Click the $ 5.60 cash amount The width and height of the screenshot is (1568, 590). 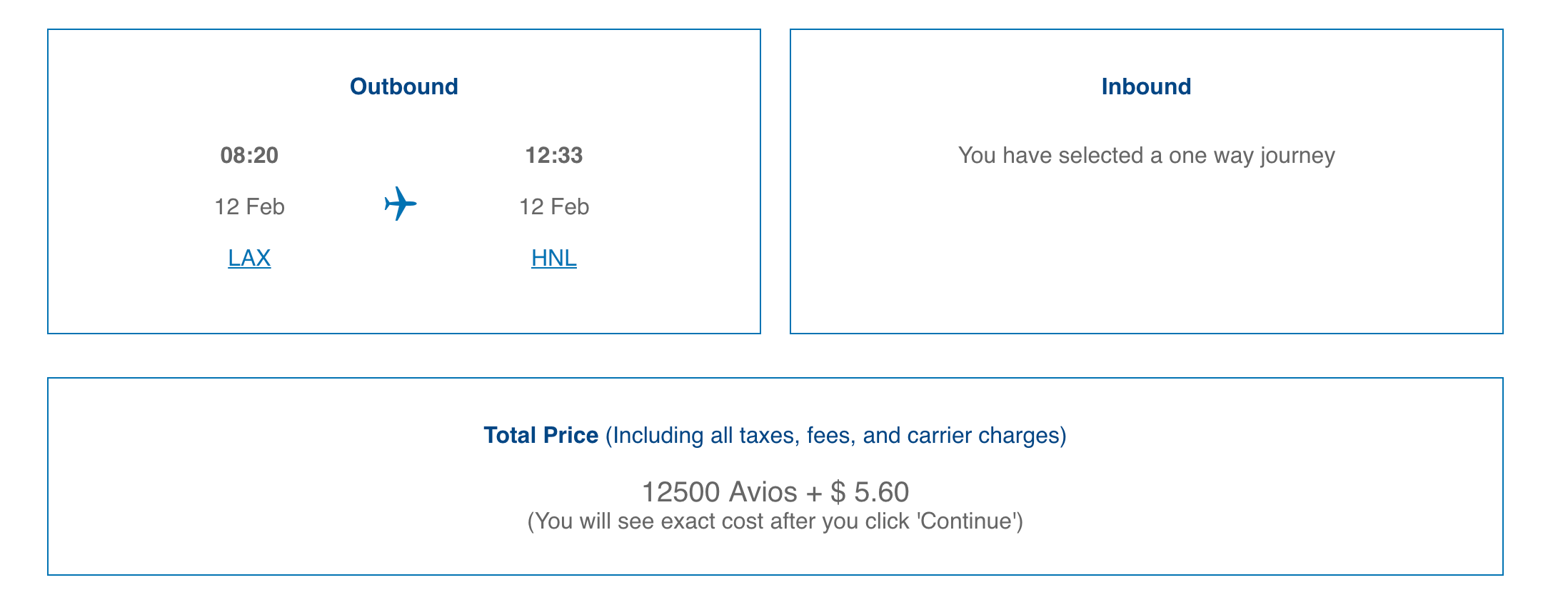(870, 491)
